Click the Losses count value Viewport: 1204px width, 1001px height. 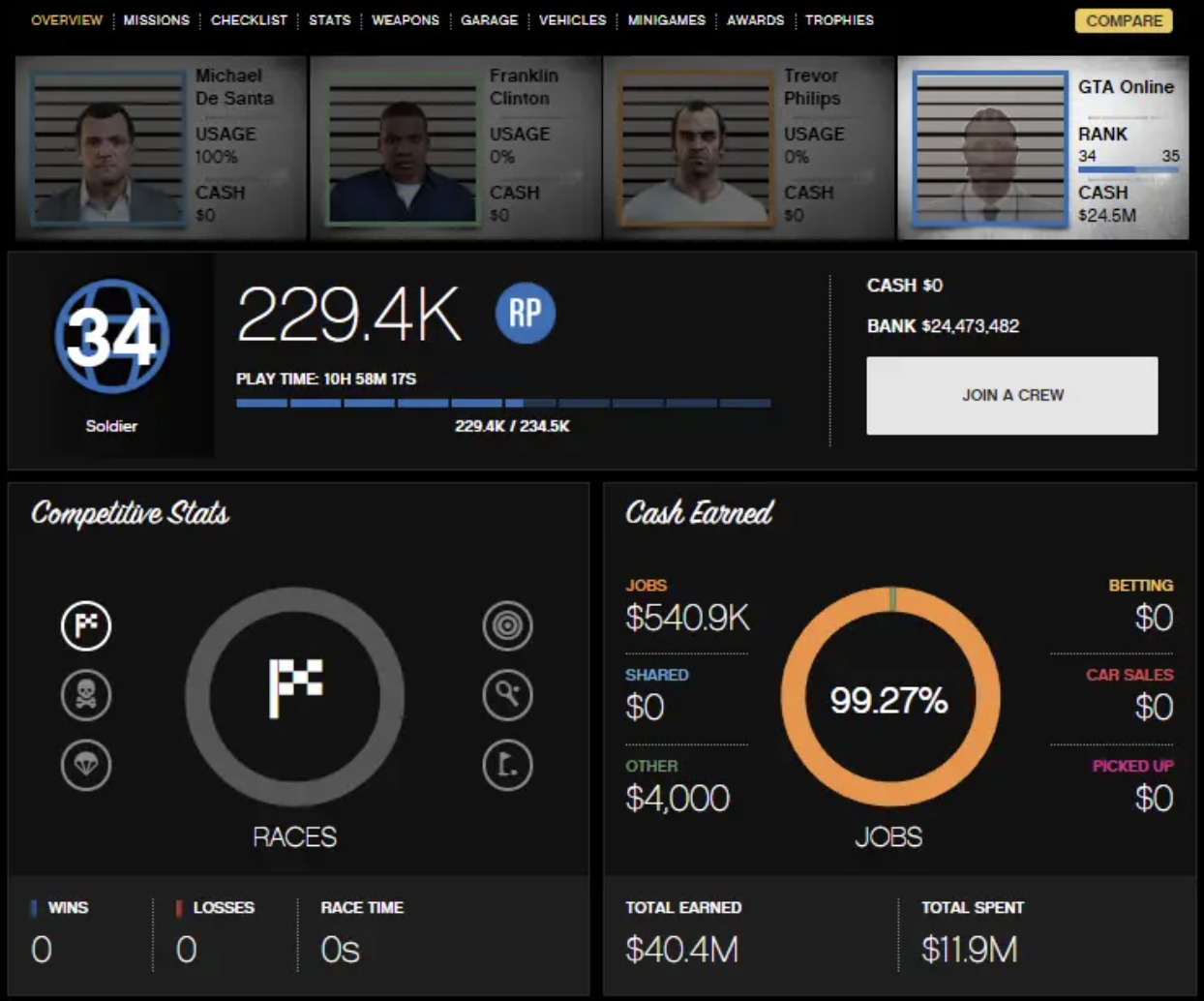(187, 950)
